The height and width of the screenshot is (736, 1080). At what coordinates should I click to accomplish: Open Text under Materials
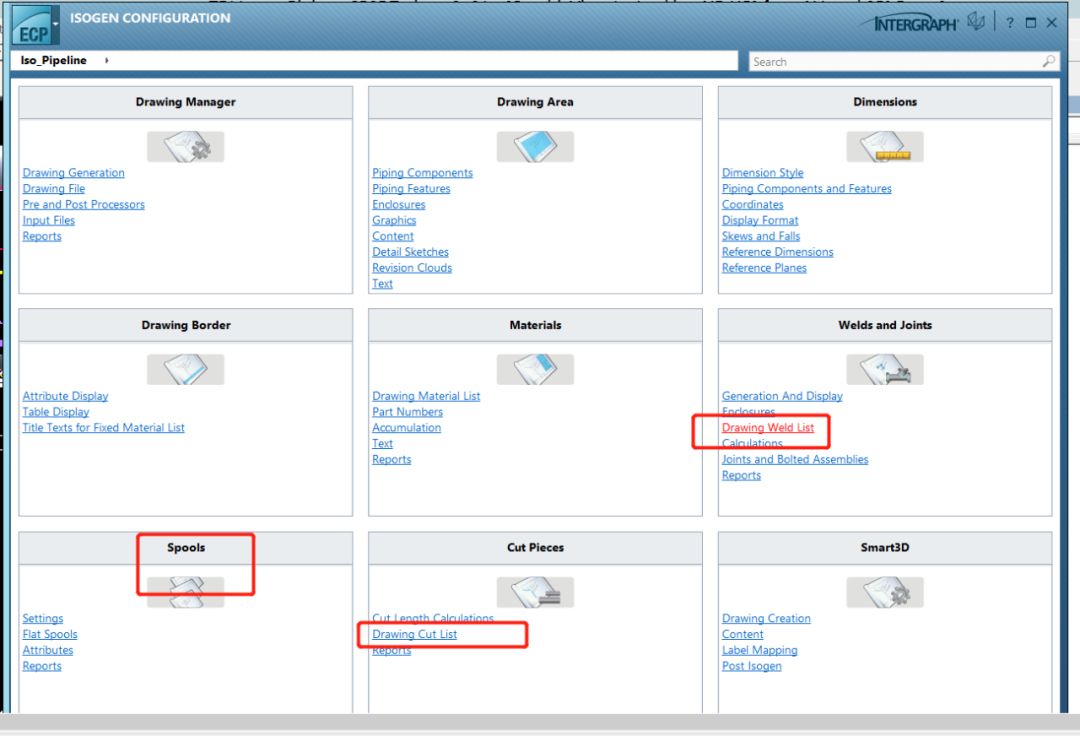tap(382, 443)
